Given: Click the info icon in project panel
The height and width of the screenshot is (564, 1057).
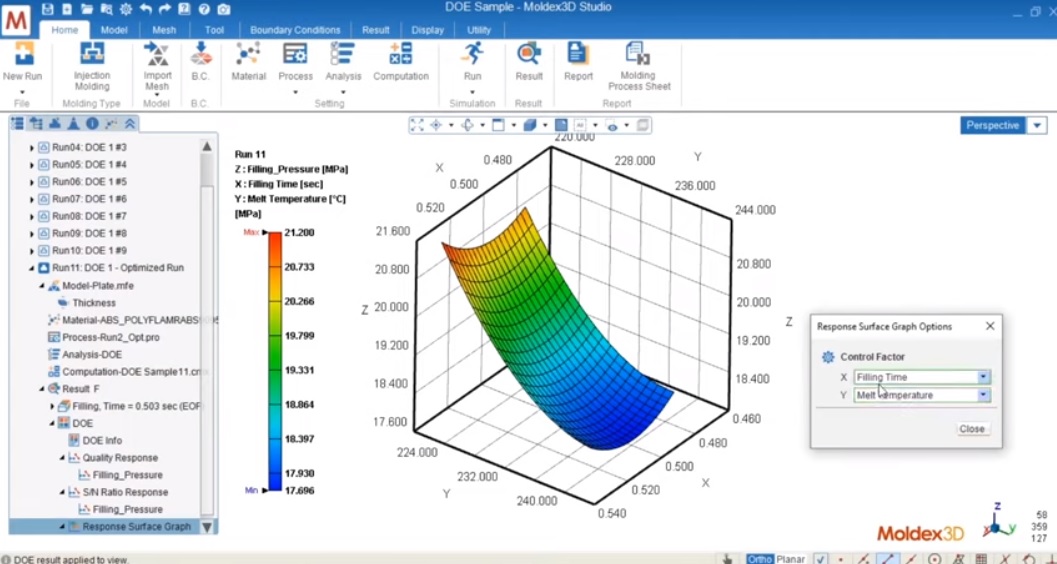Looking at the screenshot, I should pos(92,123).
